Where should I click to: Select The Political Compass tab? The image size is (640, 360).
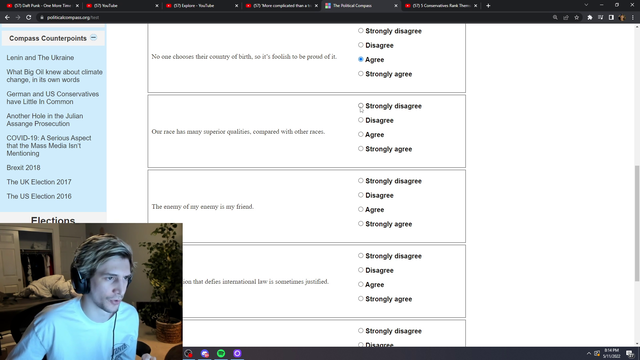tap(361, 6)
